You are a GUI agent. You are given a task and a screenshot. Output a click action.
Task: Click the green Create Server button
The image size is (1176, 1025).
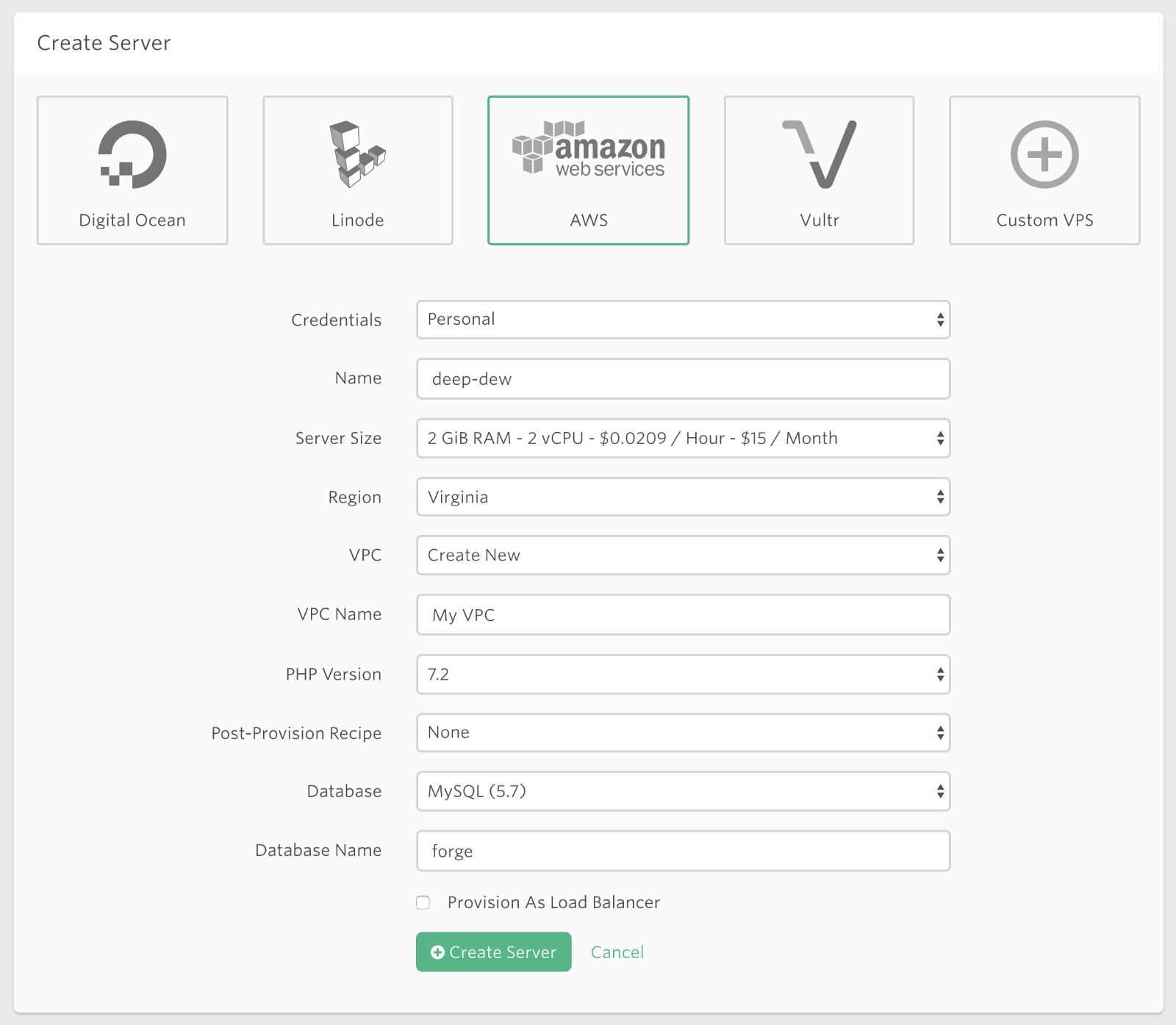[x=493, y=952]
